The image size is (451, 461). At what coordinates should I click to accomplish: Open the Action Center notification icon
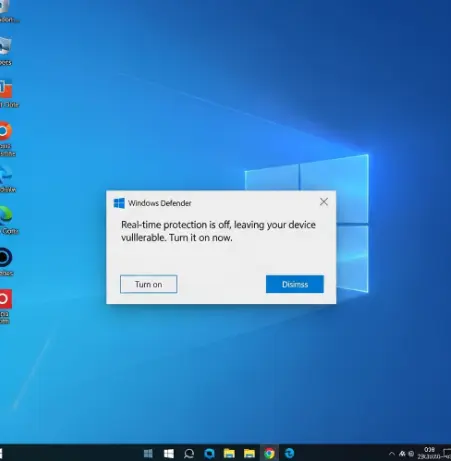click(447, 453)
